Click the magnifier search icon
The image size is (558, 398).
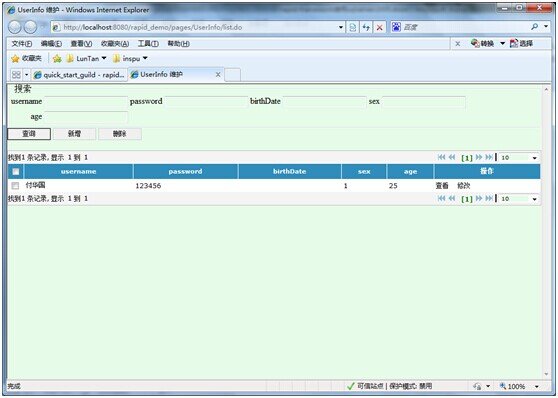click(534, 27)
